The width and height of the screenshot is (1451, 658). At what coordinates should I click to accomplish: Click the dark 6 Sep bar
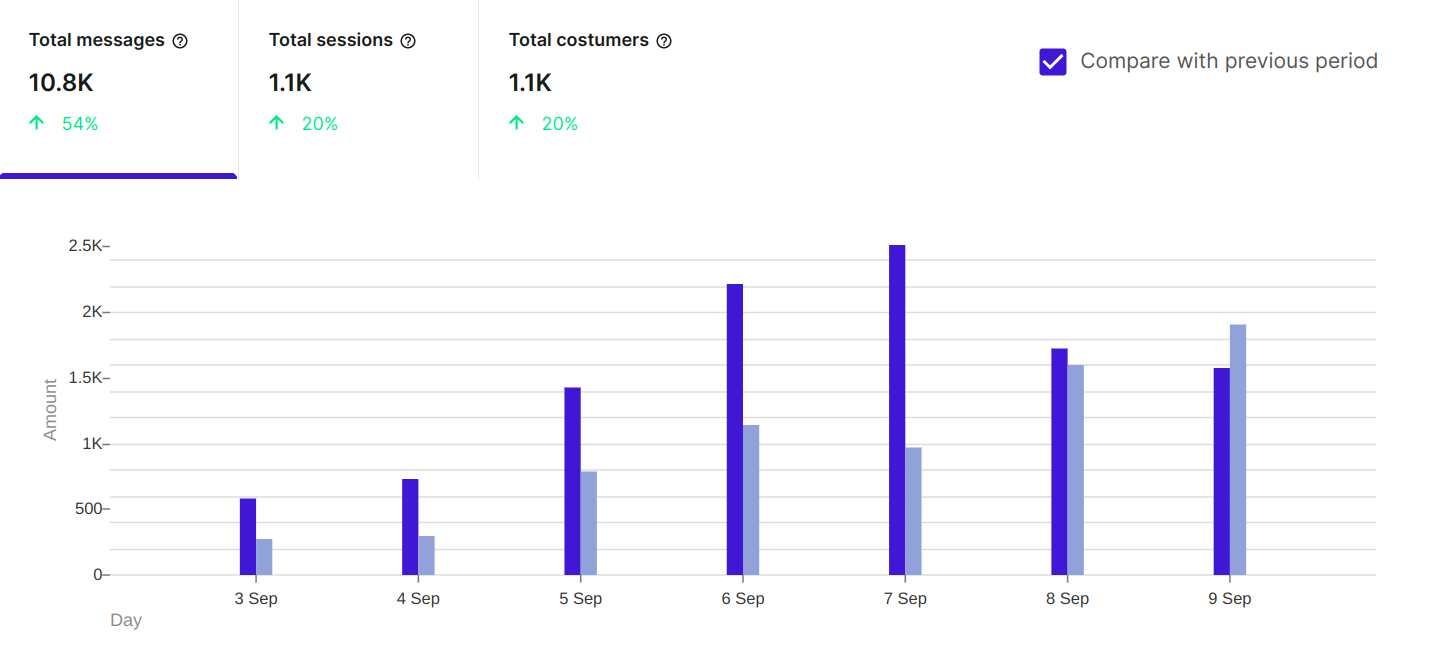(x=735, y=430)
